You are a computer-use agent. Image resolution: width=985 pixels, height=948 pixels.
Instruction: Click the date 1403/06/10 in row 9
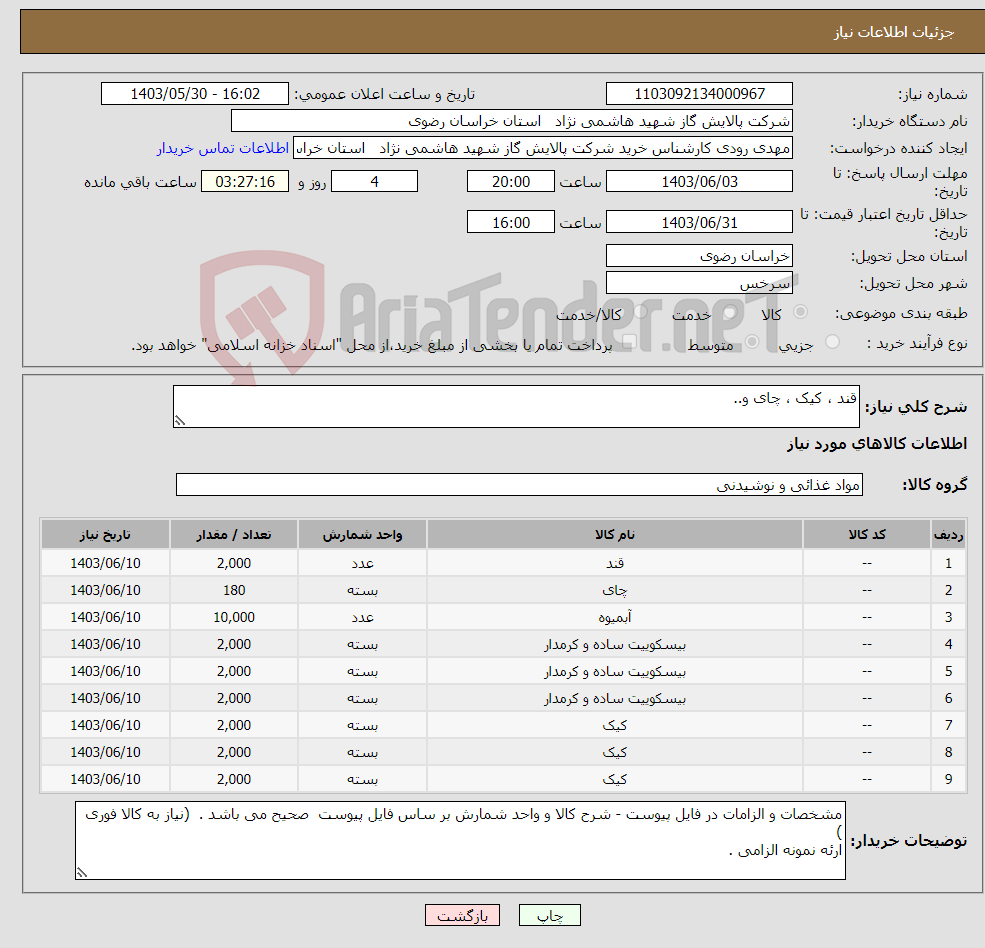(106, 779)
